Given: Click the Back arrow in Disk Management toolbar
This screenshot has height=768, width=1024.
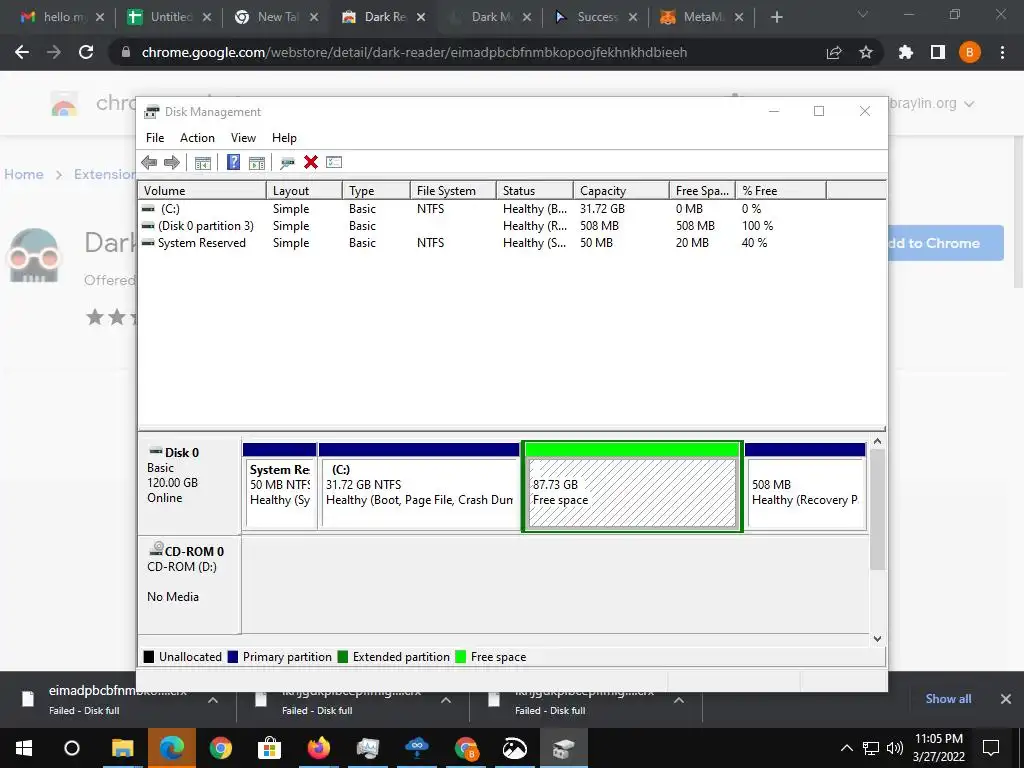Looking at the screenshot, I should pyautogui.click(x=149, y=162).
